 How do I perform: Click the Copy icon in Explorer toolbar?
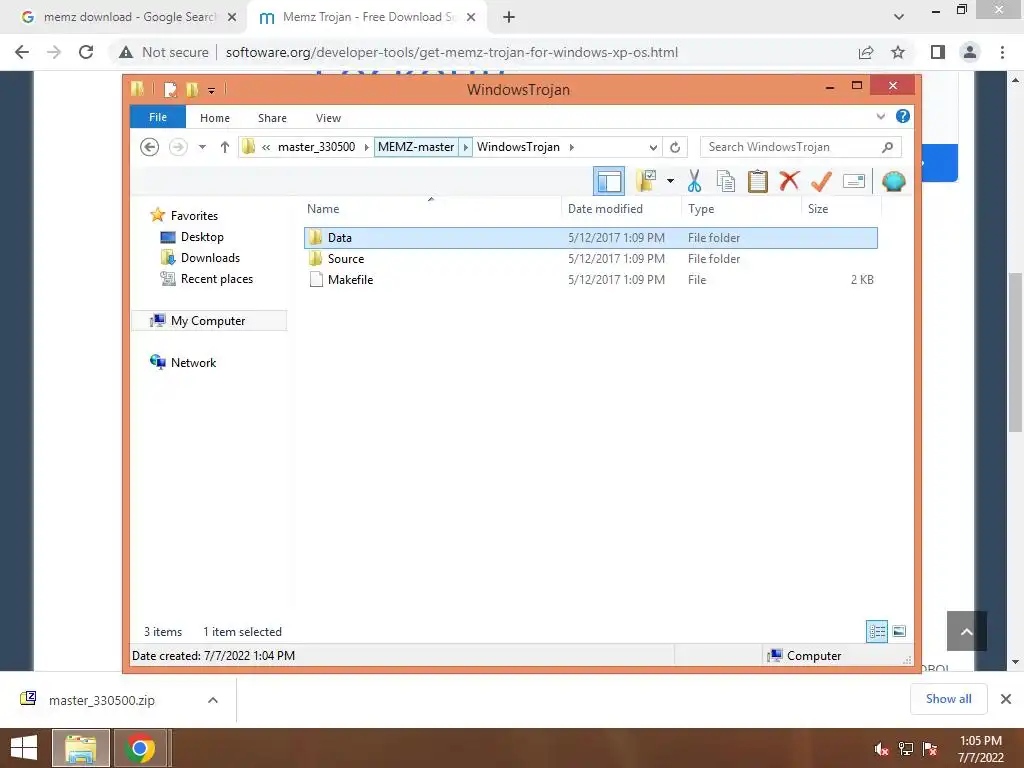(726, 181)
